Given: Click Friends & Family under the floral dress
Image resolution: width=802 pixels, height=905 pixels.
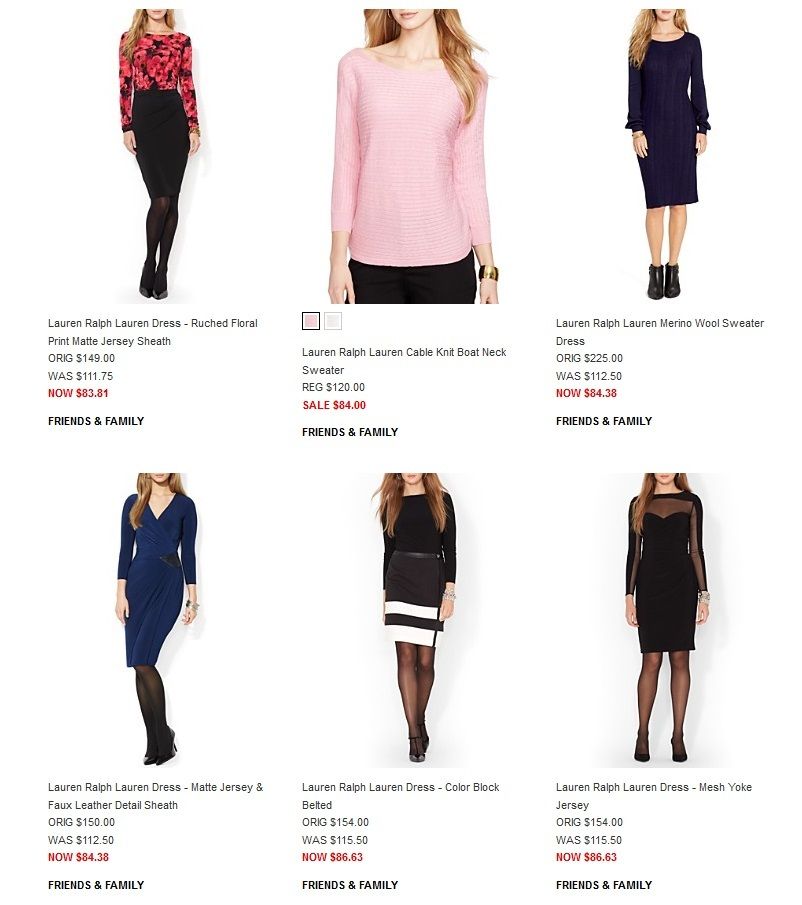Looking at the screenshot, I should pyautogui.click(x=96, y=421).
